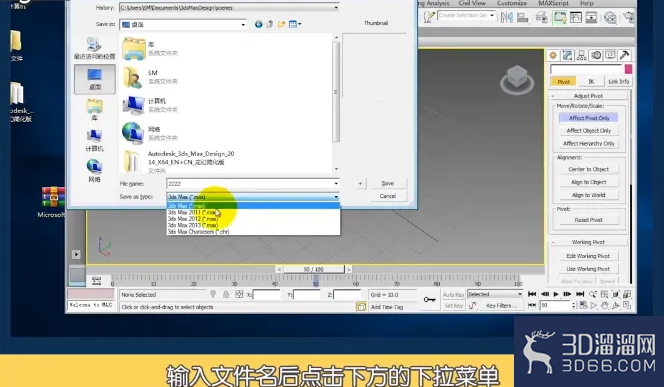Click the Microsoft desktop icon
Screen dimensions: 664x387
pyautogui.click(x=53, y=203)
